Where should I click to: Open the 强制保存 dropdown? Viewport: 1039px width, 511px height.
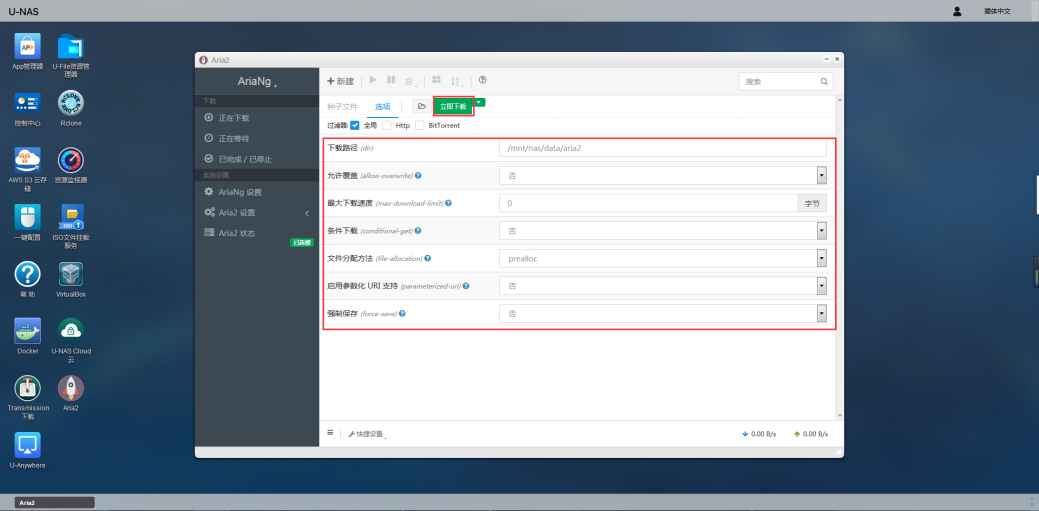[663, 313]
